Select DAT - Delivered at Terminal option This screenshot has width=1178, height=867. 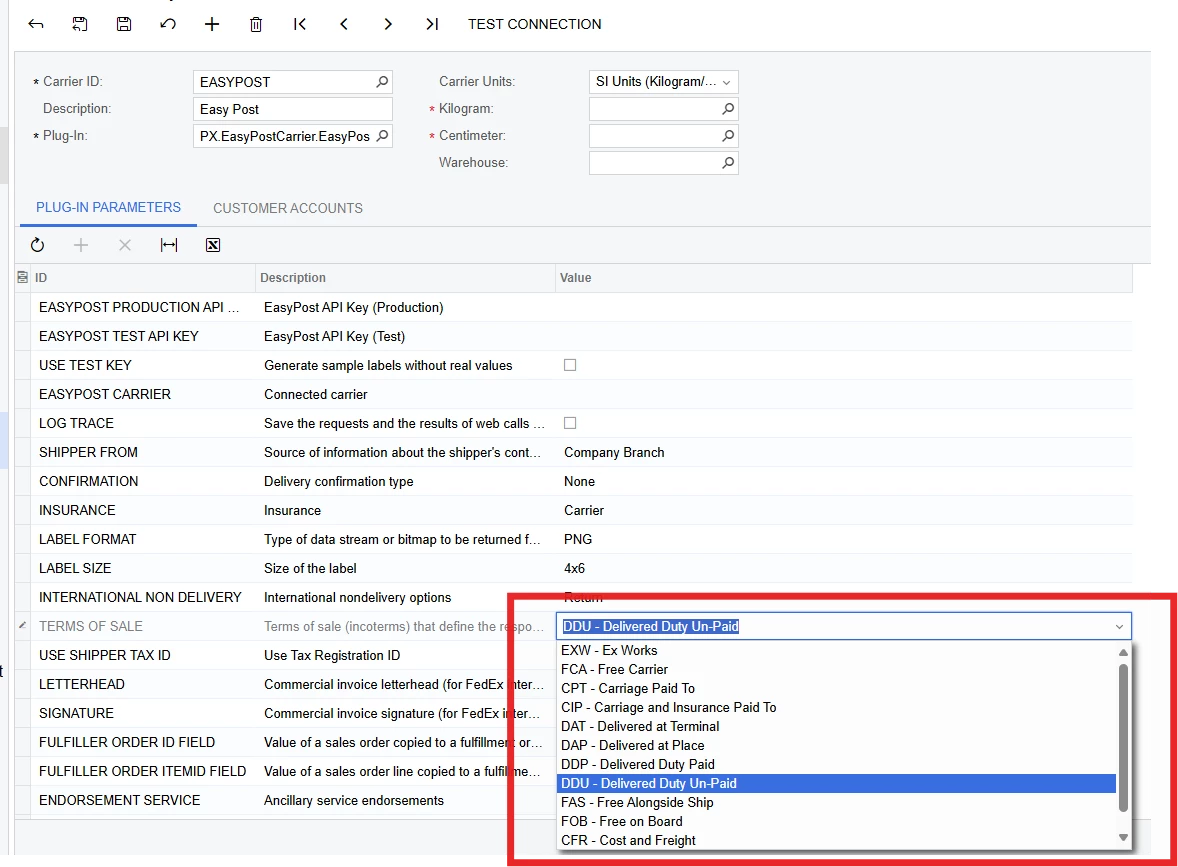[x=837, y=727]
